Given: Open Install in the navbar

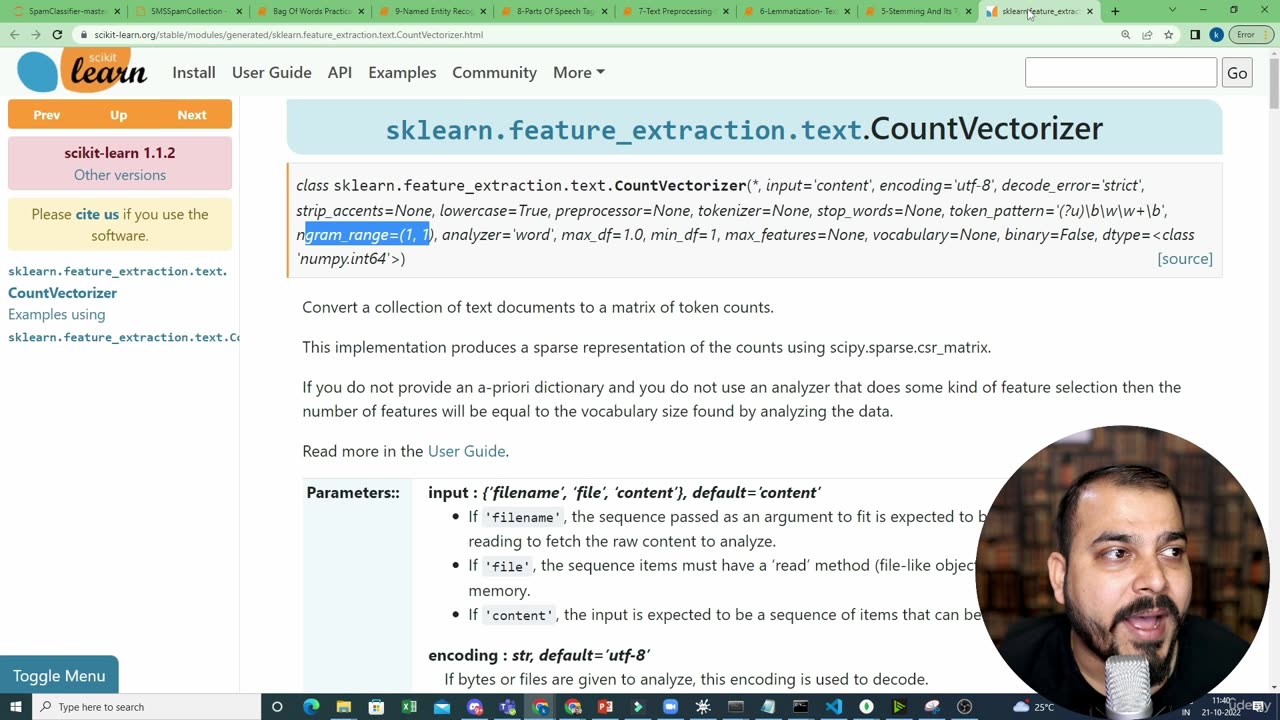Looking at the screenshot, I should [x=194, y=72].
